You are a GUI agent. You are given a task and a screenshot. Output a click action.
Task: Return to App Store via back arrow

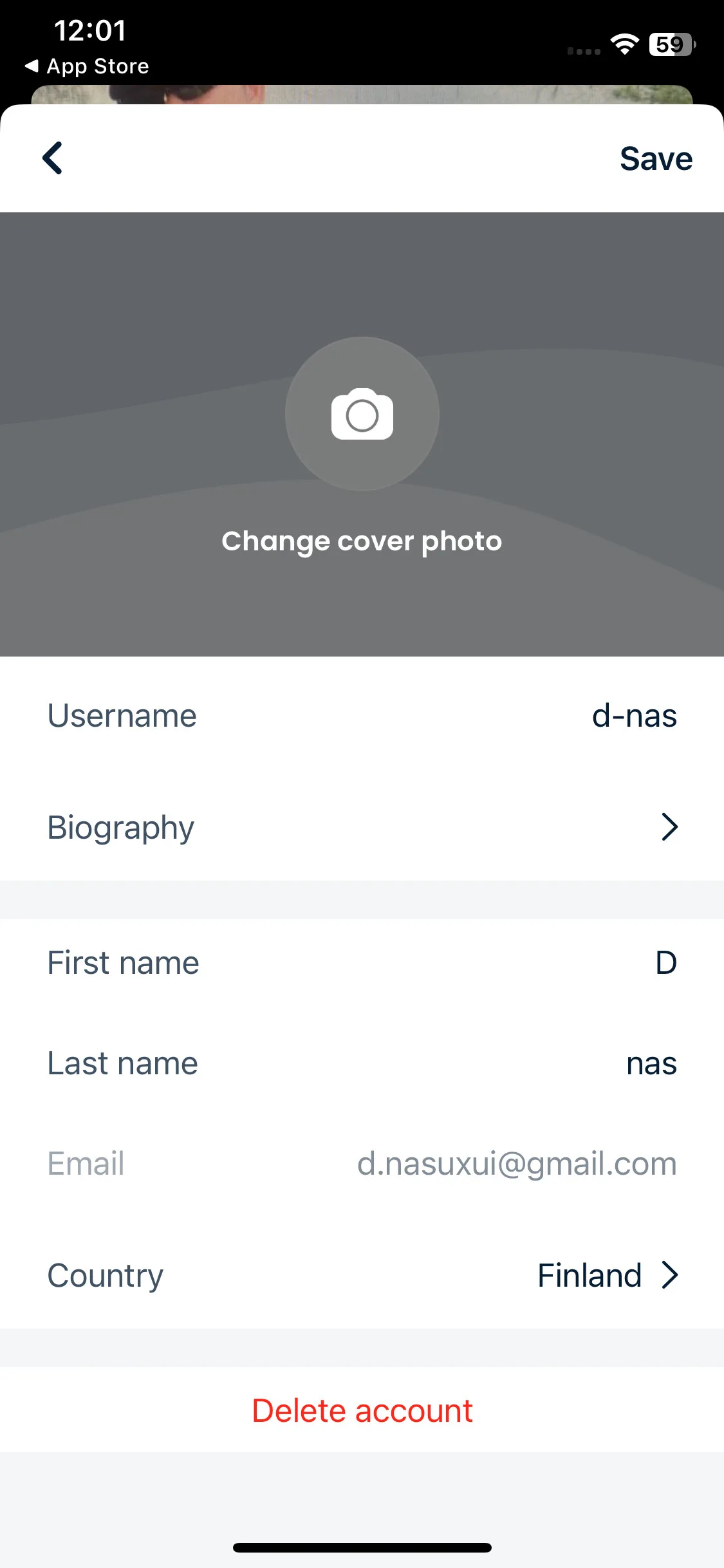[x=32, y=66]
